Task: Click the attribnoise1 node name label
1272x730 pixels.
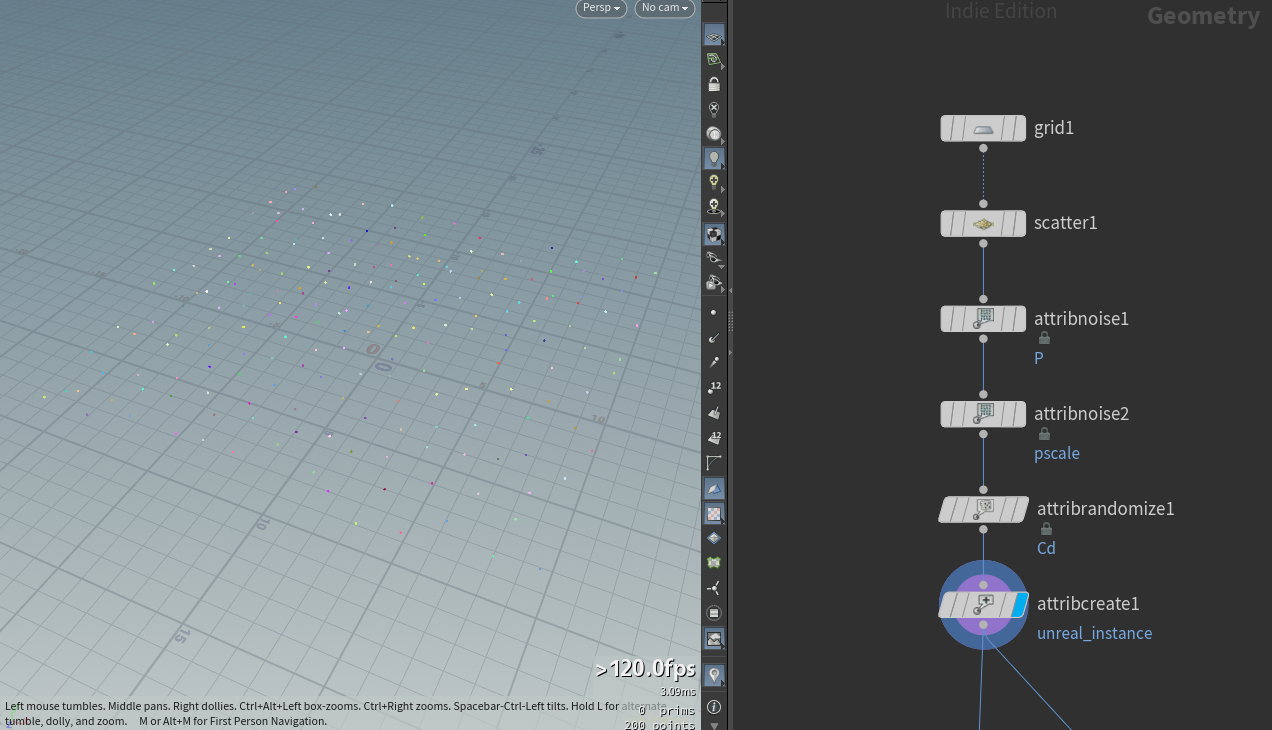Action: [1081, 319]
